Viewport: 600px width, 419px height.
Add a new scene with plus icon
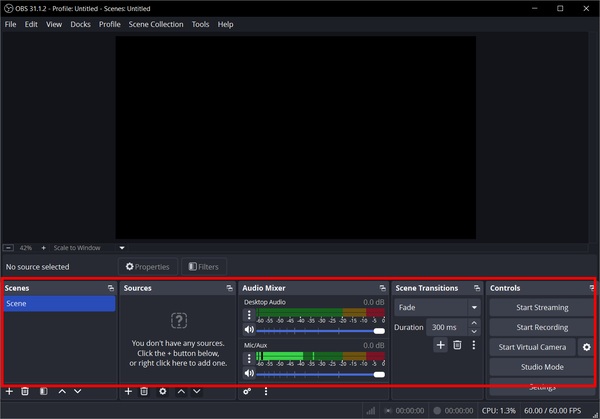click(x=9, y=392)
